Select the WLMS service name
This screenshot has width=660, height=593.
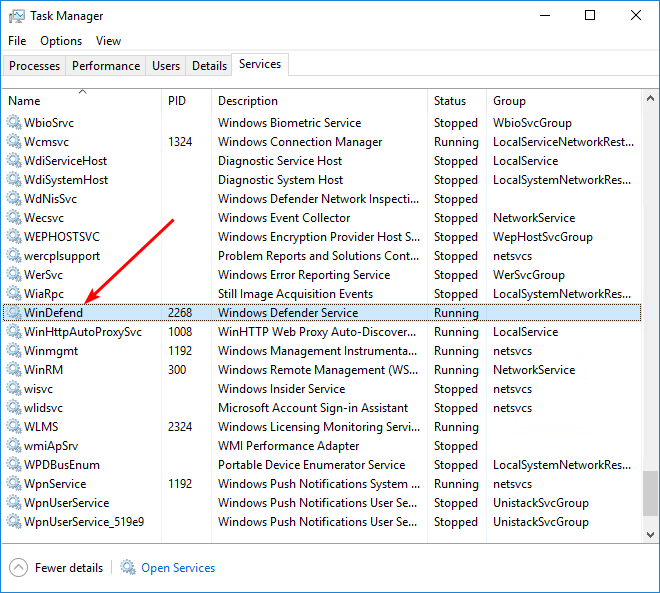pos(41,427)
